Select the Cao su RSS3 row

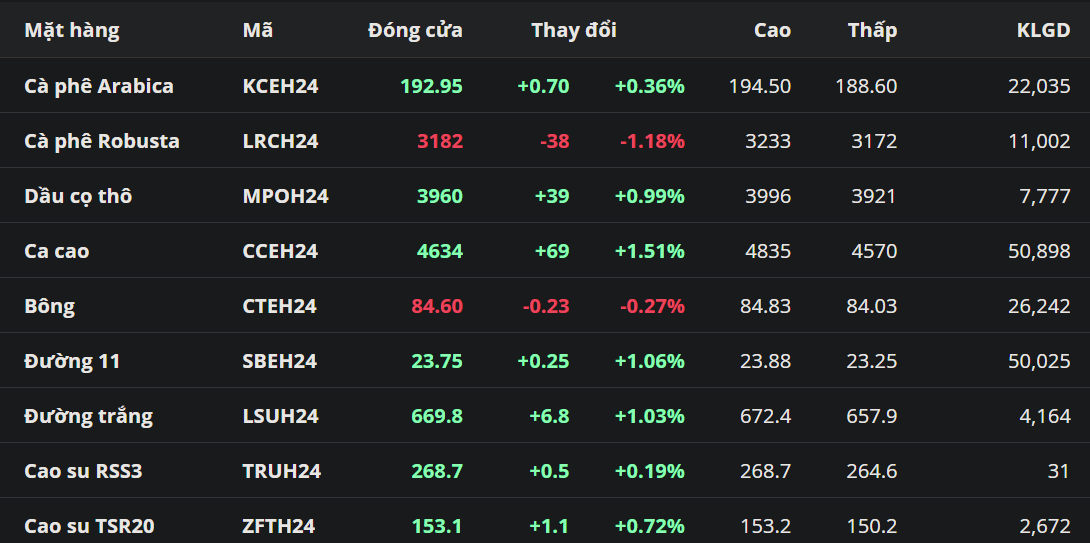coord(83,471)
